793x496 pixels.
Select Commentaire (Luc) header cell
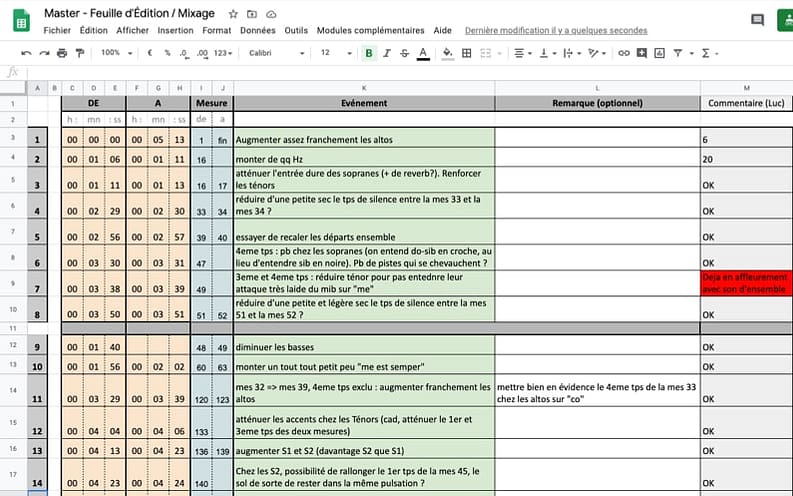pyautogui.click(x=746, y=103)
